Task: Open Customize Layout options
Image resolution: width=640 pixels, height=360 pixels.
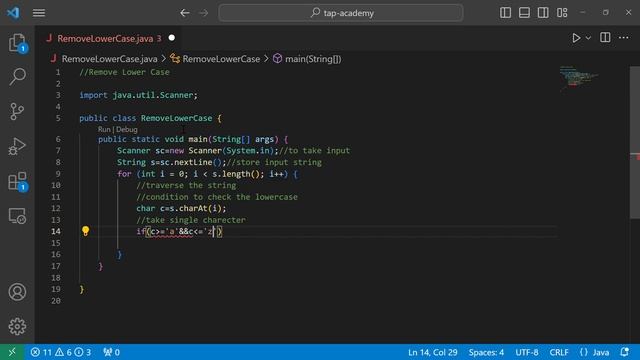Action: (562, 13)
